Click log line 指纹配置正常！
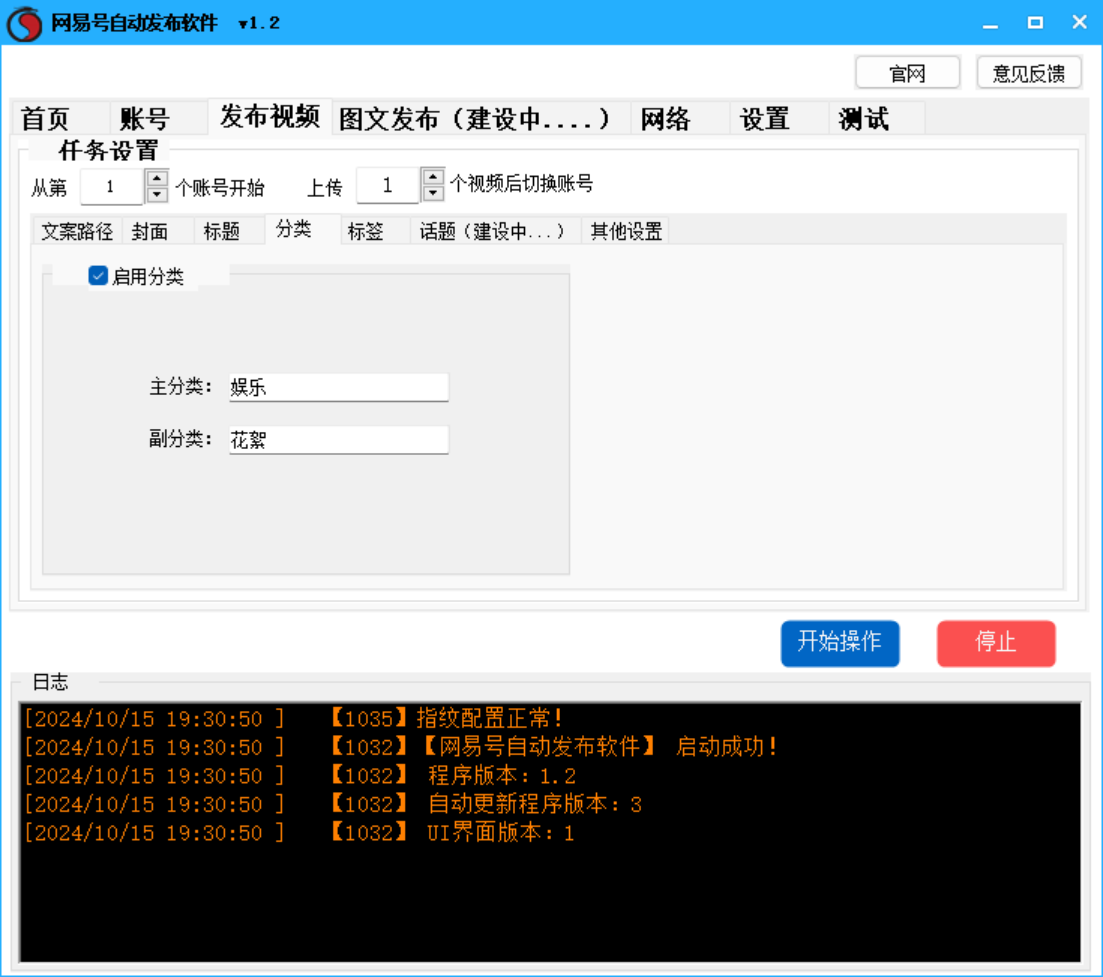Image resolution: width=1103 pixels, height=977 pixels. tap(489, 718)
